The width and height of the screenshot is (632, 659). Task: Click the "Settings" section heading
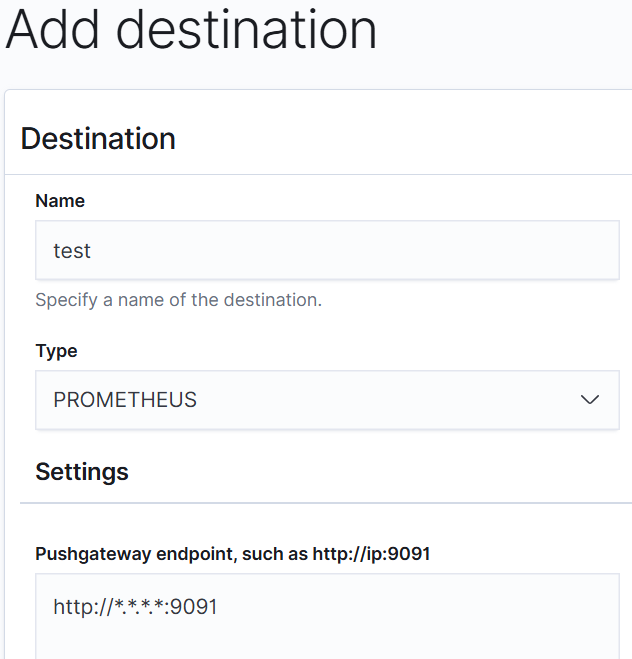point(82,472)
